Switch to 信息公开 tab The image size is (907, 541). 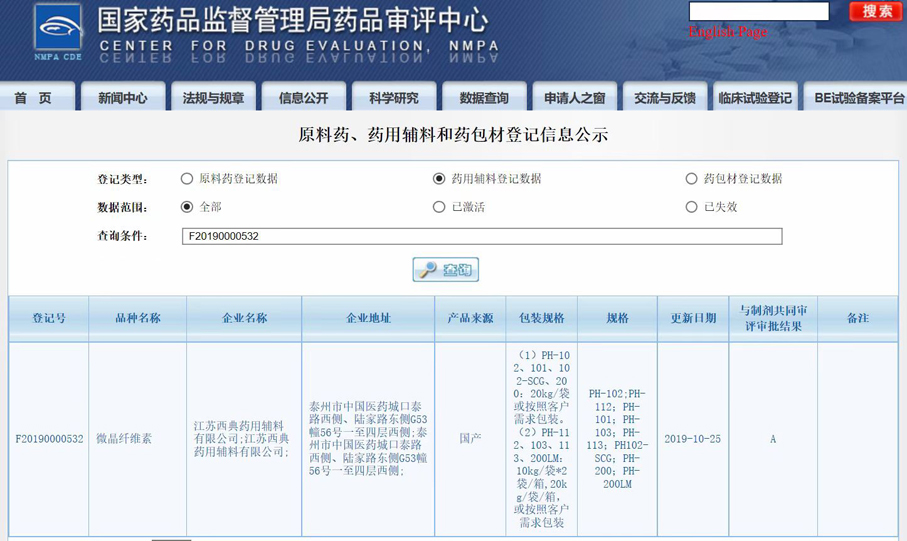[303, 98]
